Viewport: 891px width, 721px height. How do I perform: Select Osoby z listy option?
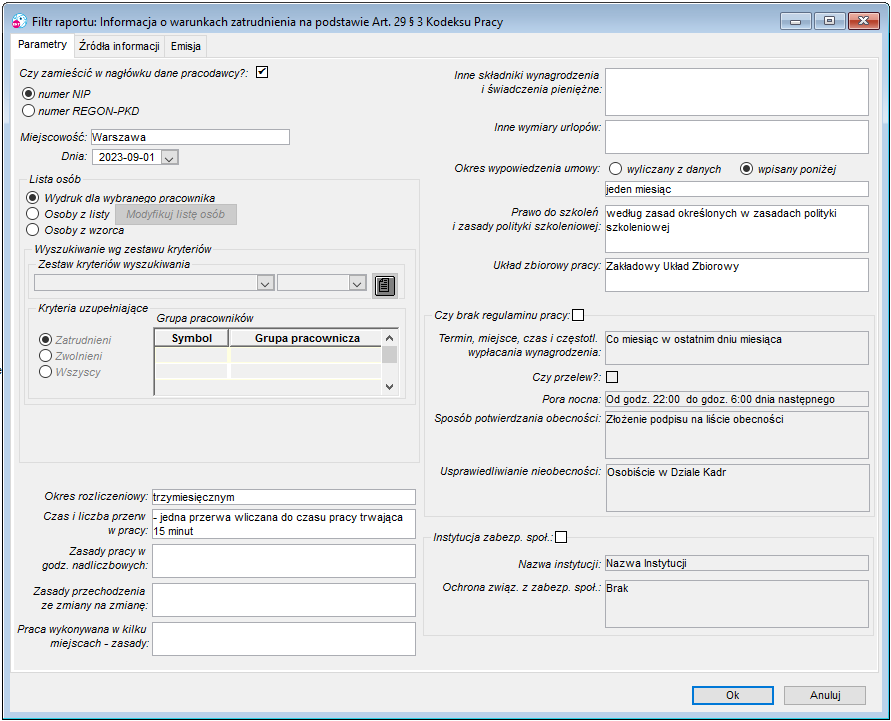coord(32,214)
